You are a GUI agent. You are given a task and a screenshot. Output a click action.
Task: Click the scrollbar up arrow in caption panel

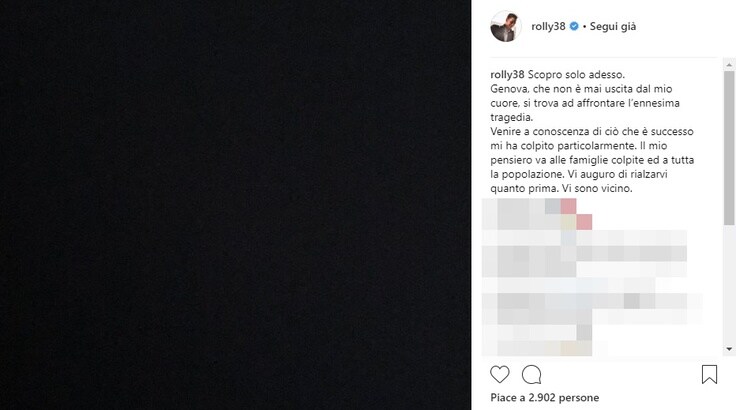(x=729, y=65)
